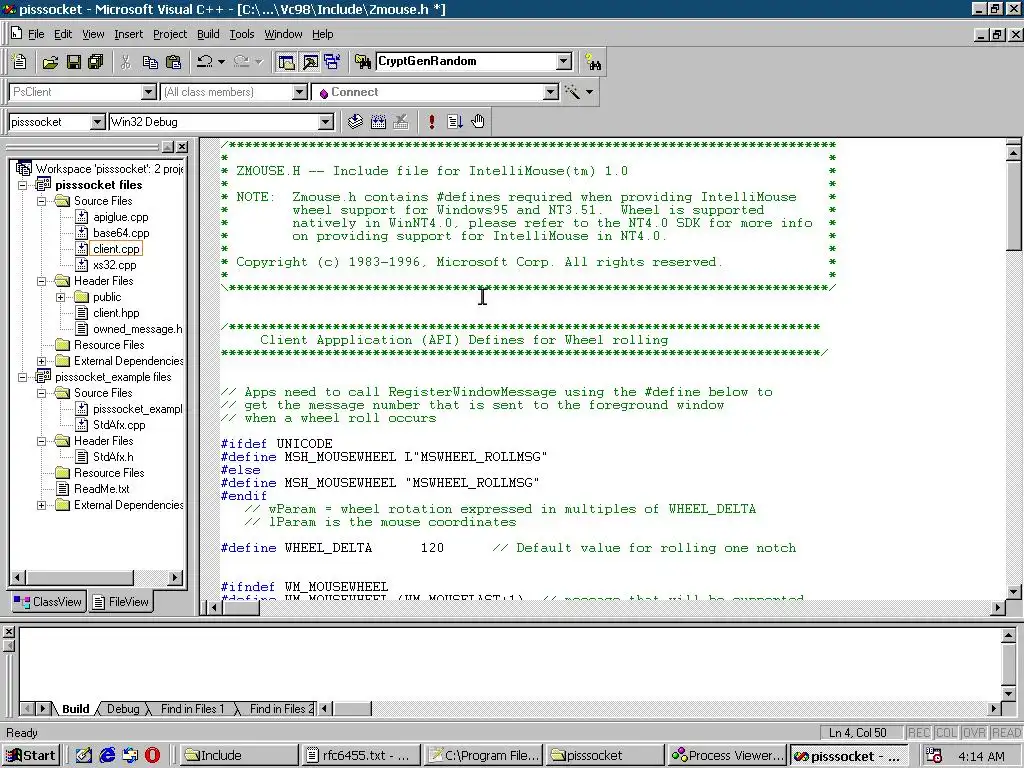Create a new text file from toolbar
This screenshot has height=768, width=1024.
[x=20, y=61]
